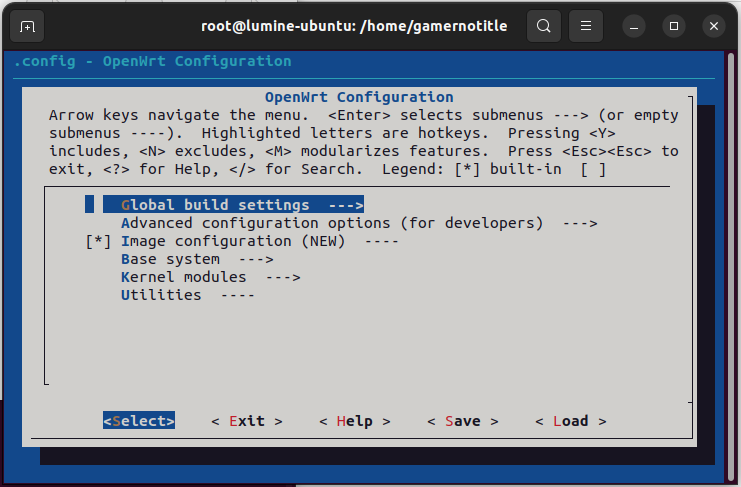Select the Utilities menu entry
Image resolution: width=741 pixels, height=487 pixels.
161,295
